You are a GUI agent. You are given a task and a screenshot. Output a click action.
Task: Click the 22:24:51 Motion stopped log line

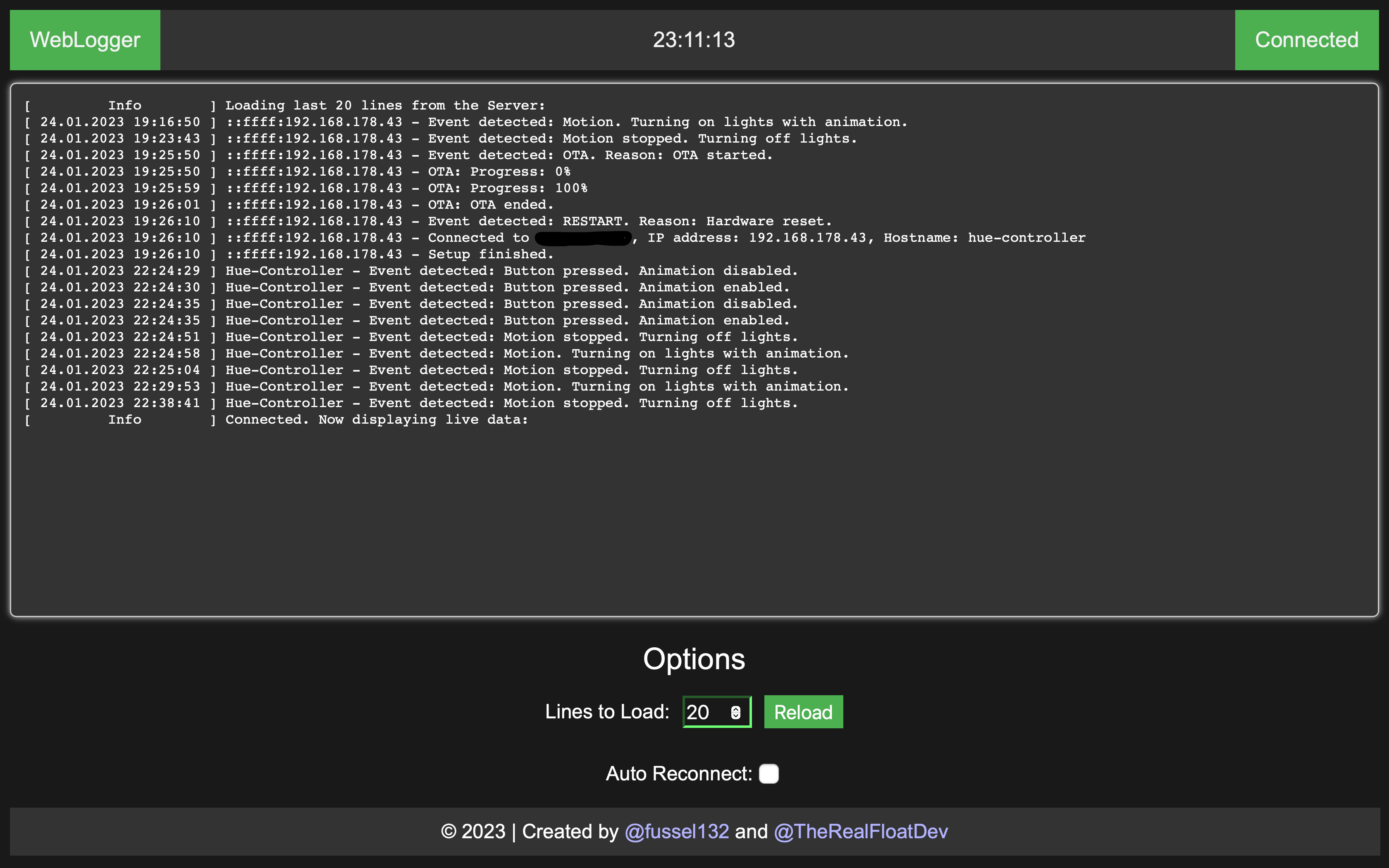coord(411,337)
